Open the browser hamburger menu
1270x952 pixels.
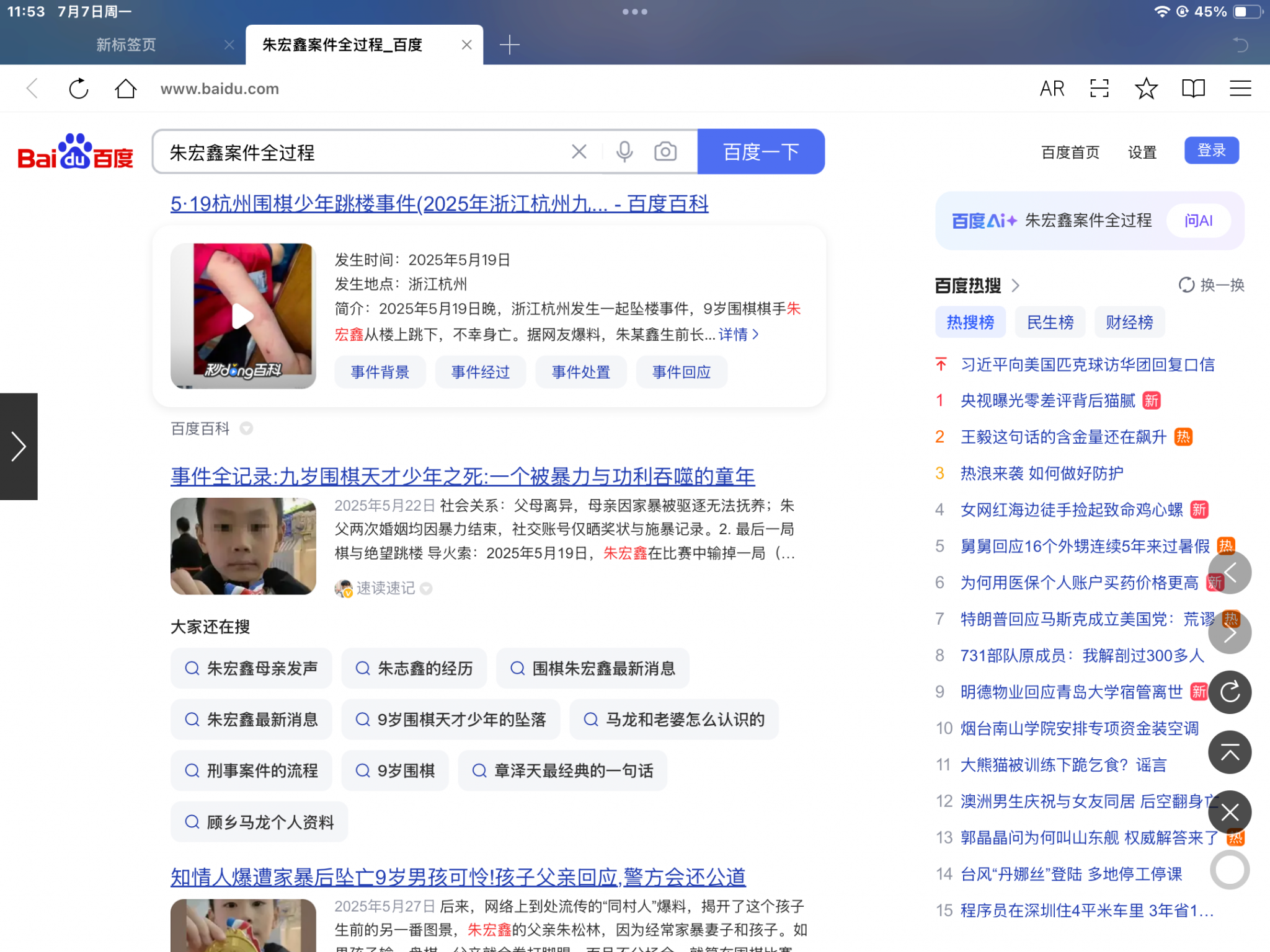pyautogui.click(x=1240, y=89)
